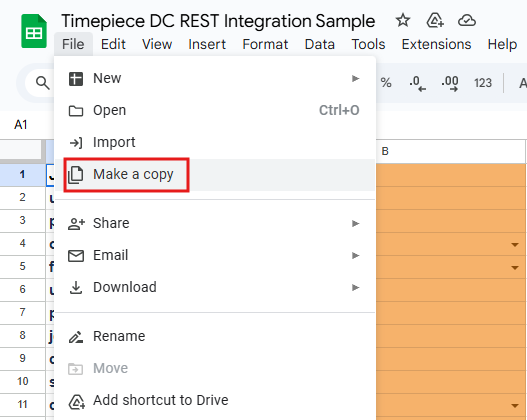Image resolution: width=527 pixels, height=420 pixels.
Task: Expand the Download submenu
Action: point(215,288)
